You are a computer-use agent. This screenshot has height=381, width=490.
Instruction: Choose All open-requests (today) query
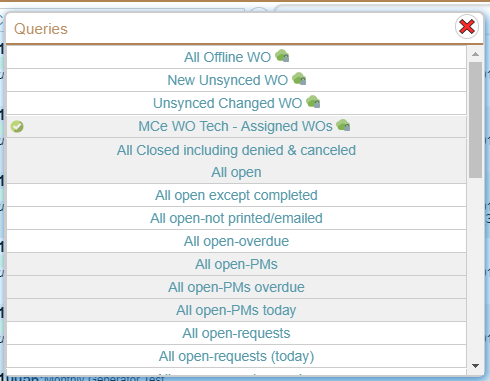click(236, 356)
